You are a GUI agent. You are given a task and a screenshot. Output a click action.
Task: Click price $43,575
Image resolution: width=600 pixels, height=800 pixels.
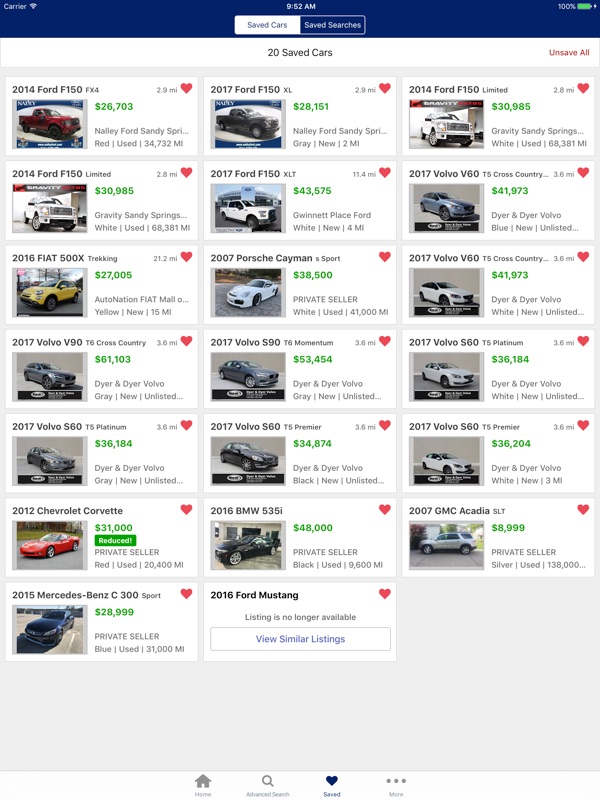(312, 191)
